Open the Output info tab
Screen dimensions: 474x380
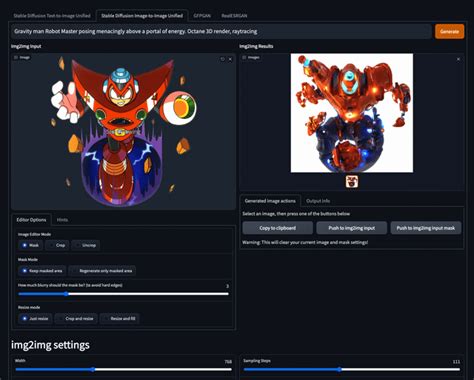318,201
